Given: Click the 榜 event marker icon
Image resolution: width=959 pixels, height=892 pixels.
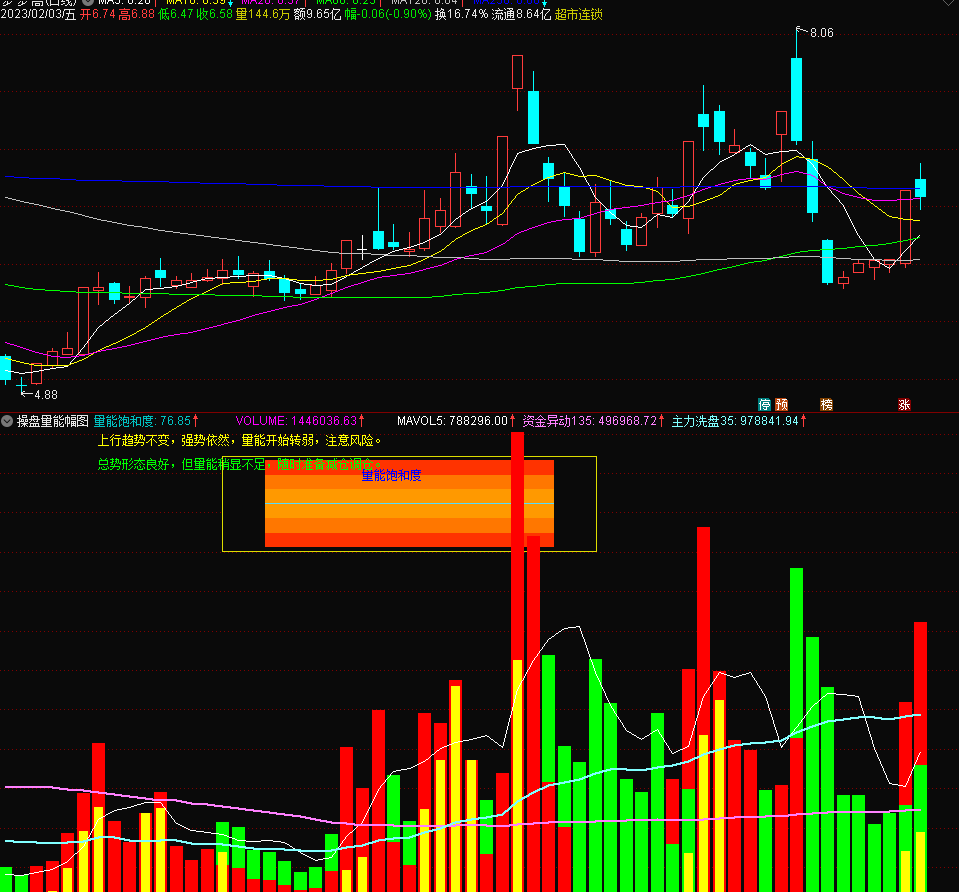Looking at the screenshot, I should (x=826, y=404).
